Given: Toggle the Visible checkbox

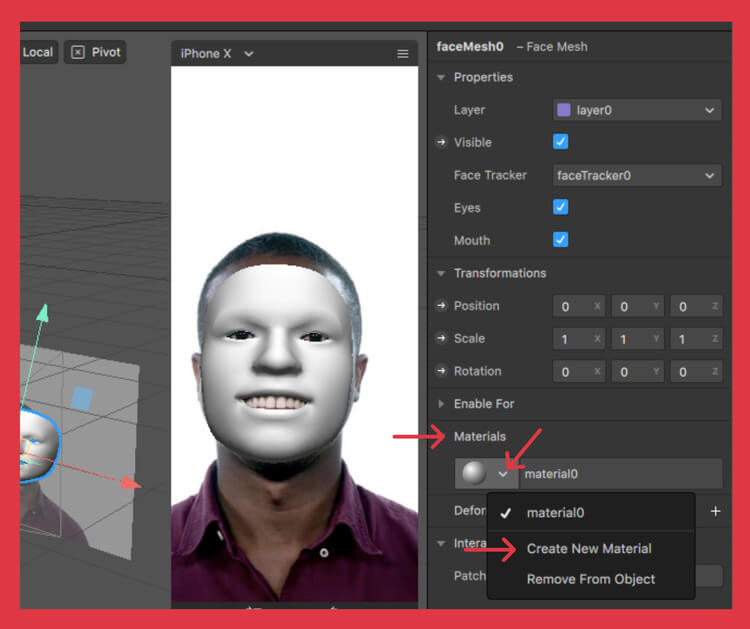Looking at the screenshot, I should click(560, 142).
